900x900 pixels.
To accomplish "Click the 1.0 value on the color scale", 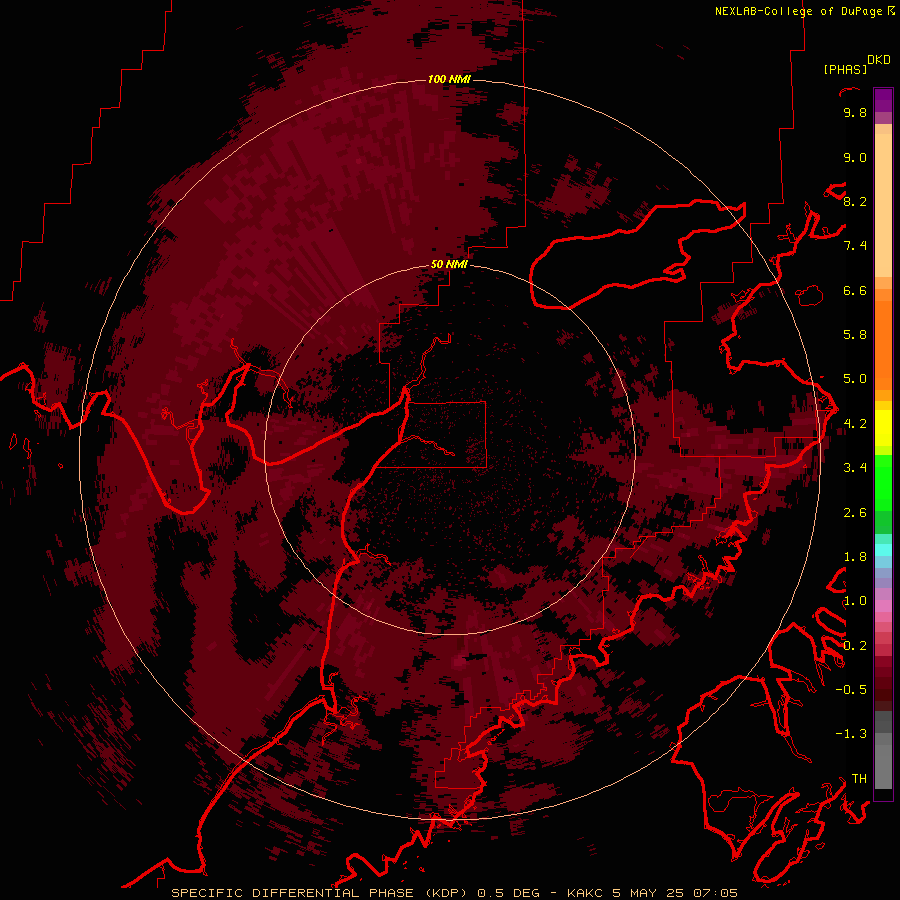I will [x=855, y=601].
